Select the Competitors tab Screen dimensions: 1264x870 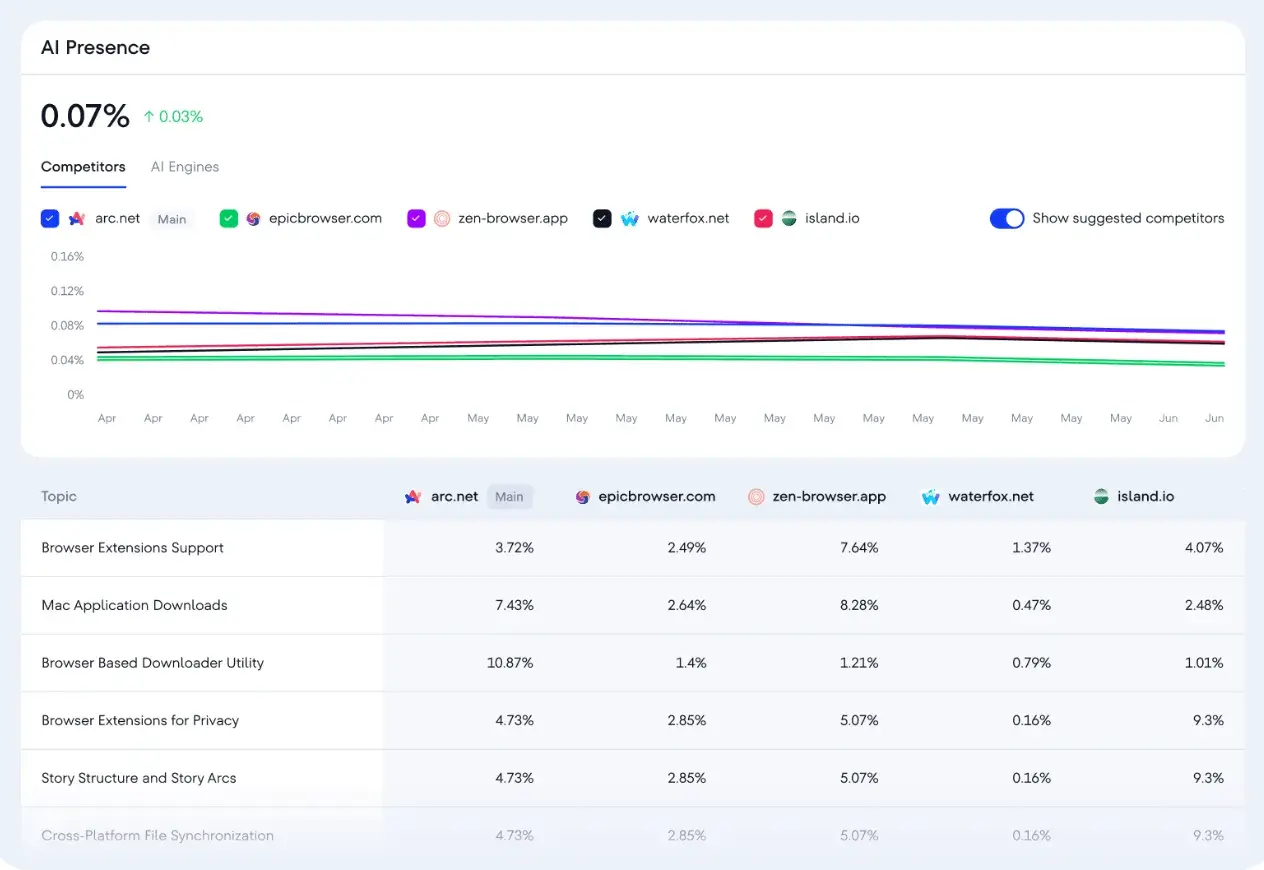[83, 167]
